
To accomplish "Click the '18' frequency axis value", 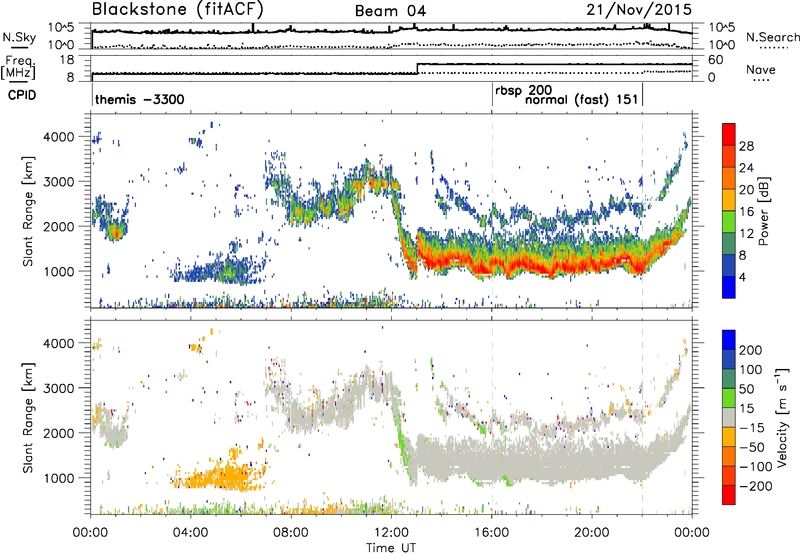I will [67, 60].
